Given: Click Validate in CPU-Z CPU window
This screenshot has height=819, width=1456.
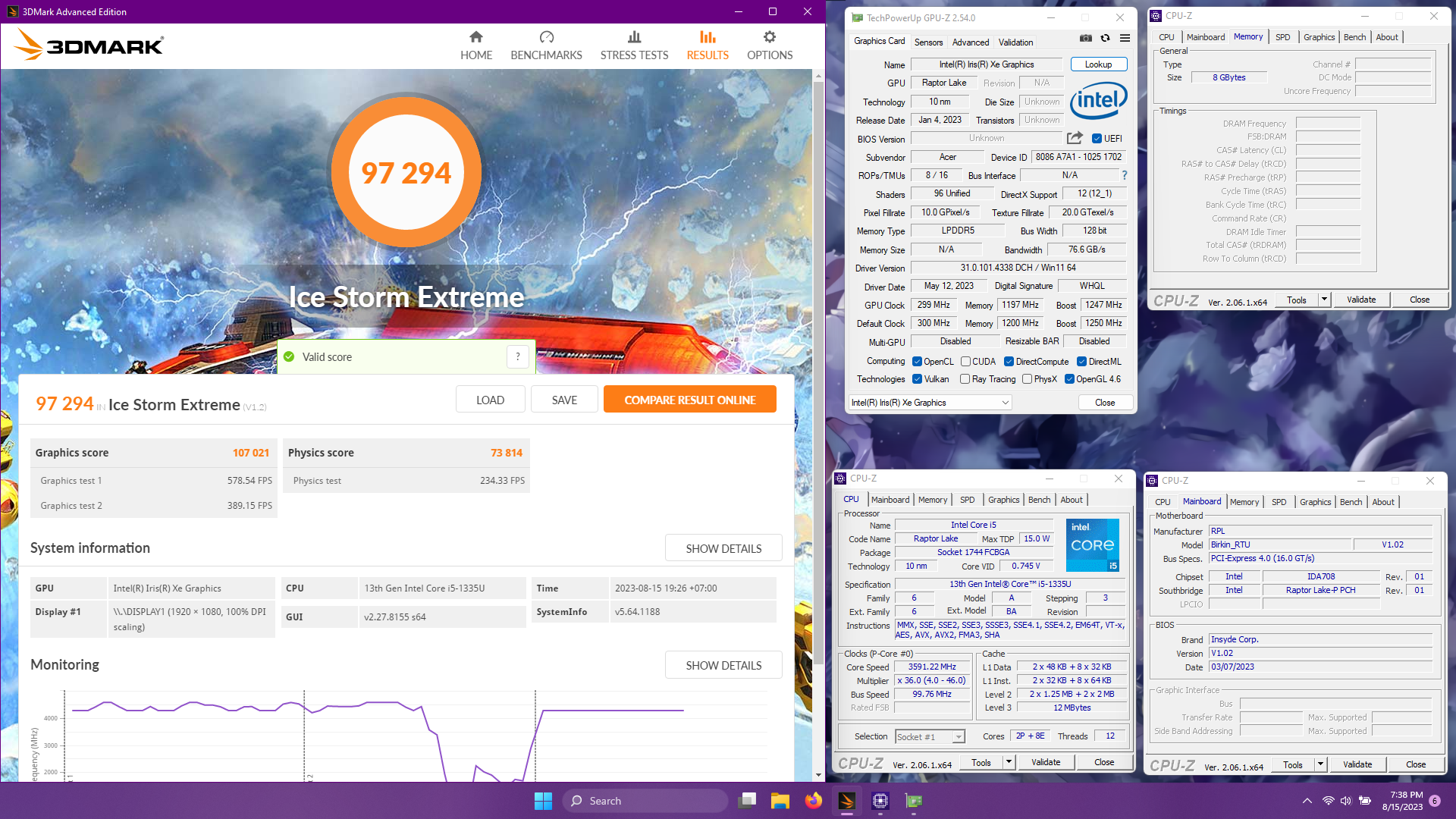Looking at the screenshot, I should click(1045, 762).
